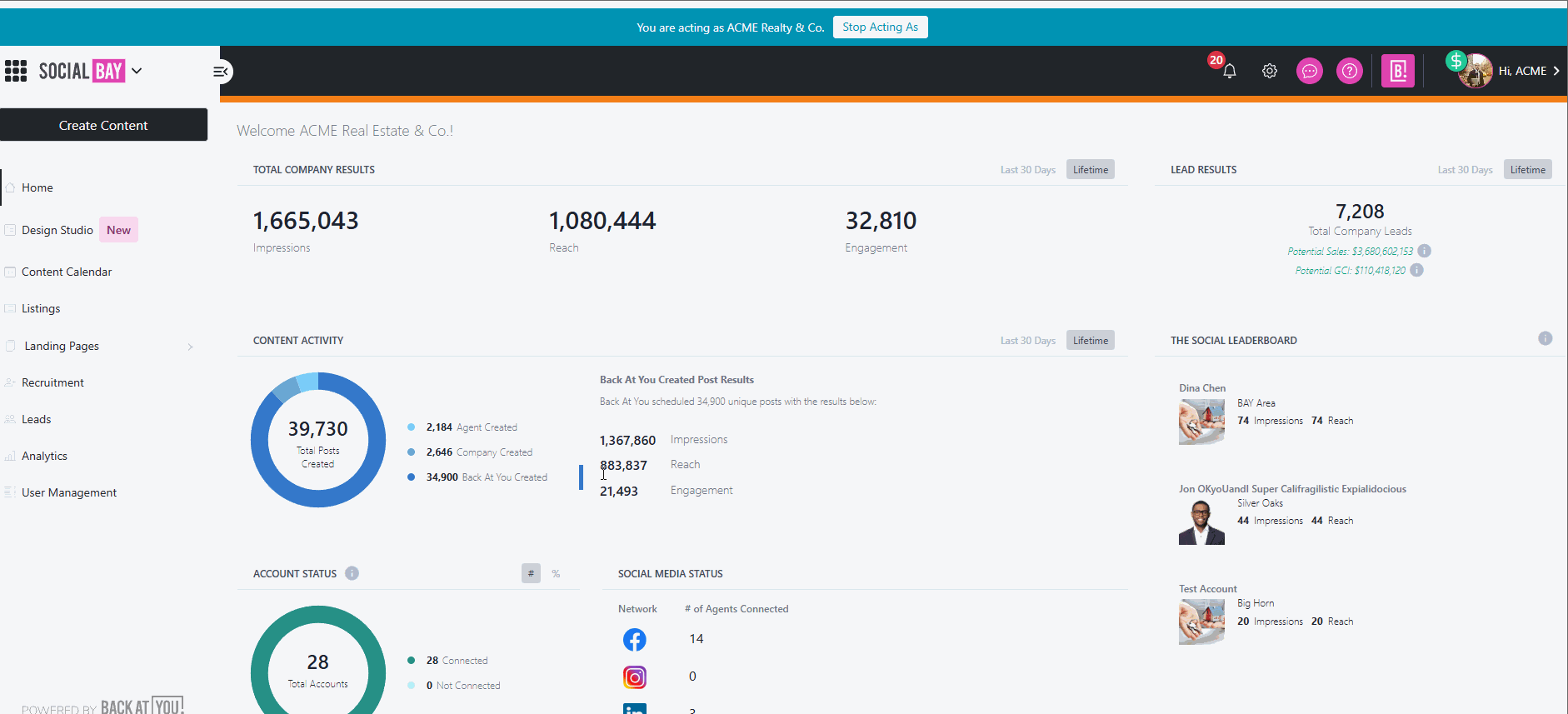Click the New badge beside Design Studio
Screen dimensions: 1568x714
coord(118,230)
